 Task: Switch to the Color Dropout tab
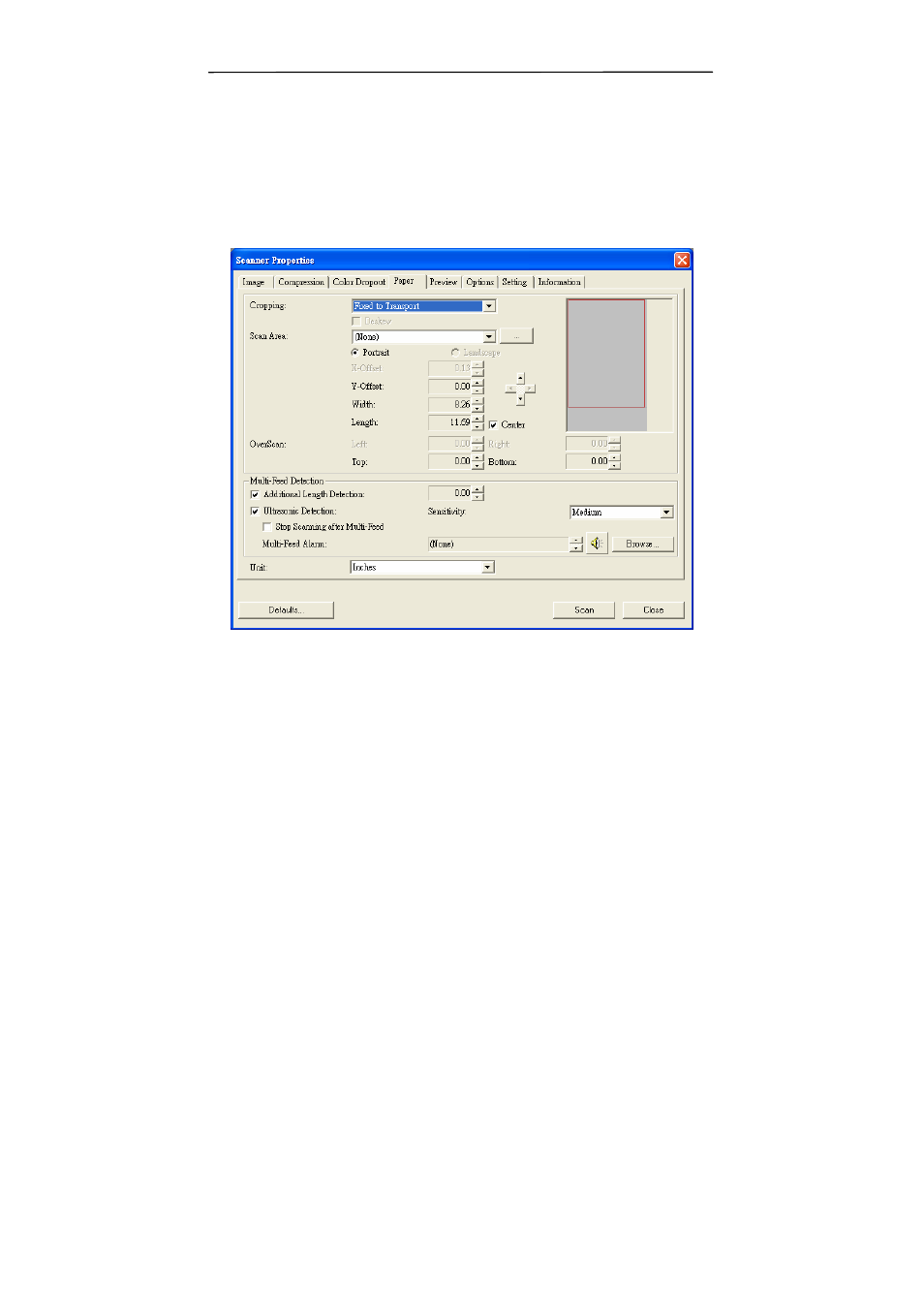pos(358,282)
